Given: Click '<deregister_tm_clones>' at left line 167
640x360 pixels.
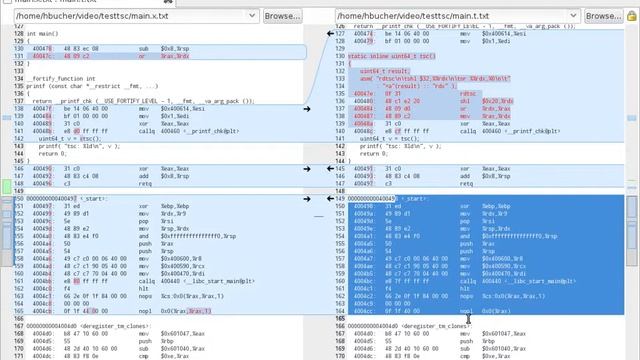Looking at the screenshot, I should coord(115,326).
